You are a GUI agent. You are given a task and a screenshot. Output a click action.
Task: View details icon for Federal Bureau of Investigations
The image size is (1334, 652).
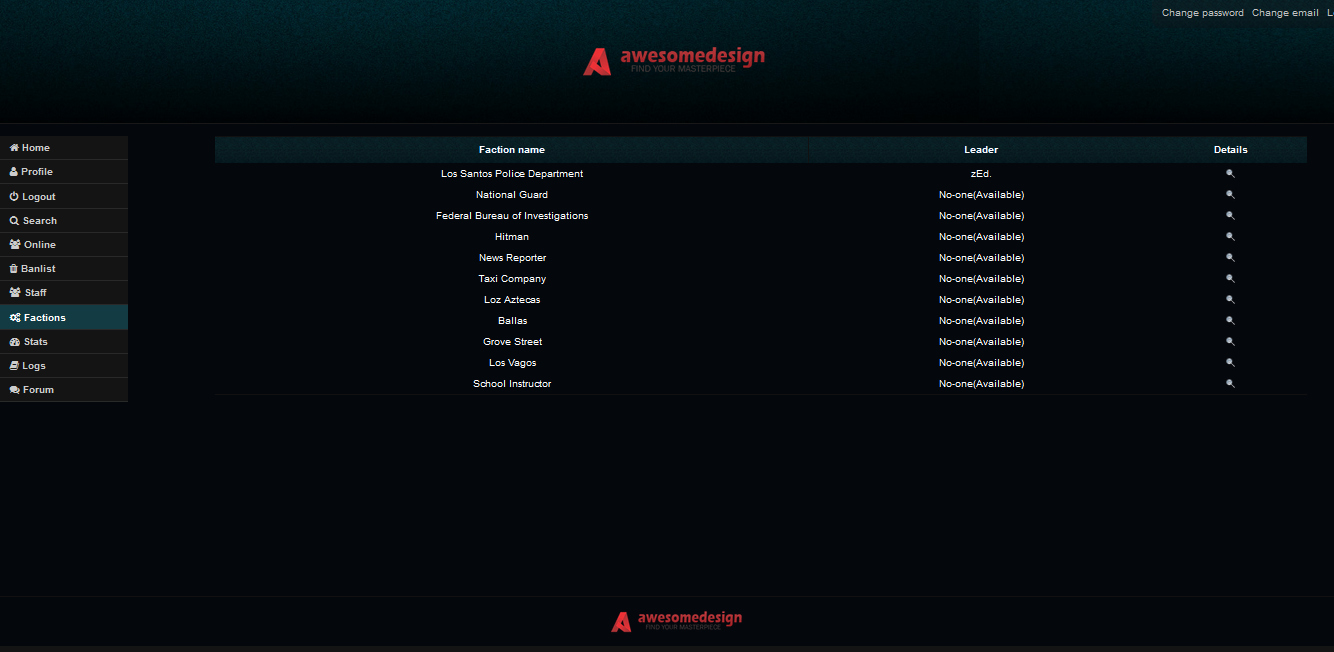(1230, 216)
